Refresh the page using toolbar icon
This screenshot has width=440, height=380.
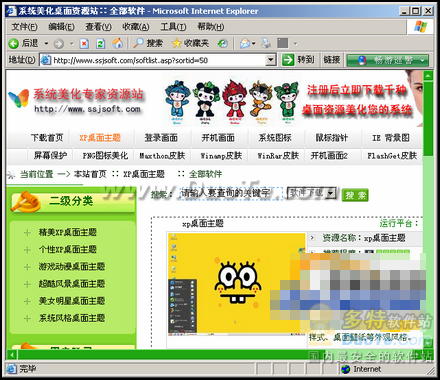pyautogui.click(x=100, y=44)
